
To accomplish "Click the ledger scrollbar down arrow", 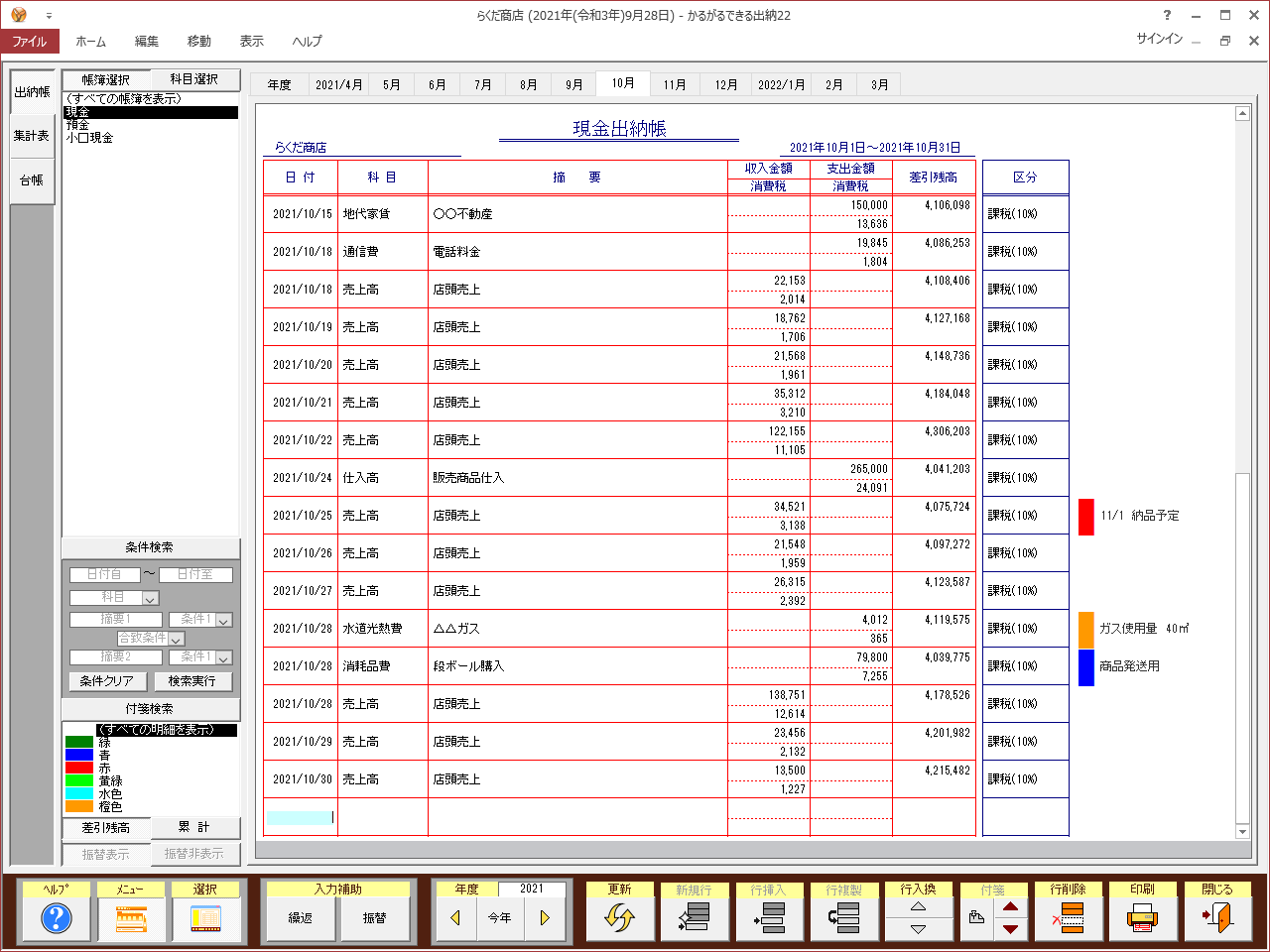I will click(1242, 831).
